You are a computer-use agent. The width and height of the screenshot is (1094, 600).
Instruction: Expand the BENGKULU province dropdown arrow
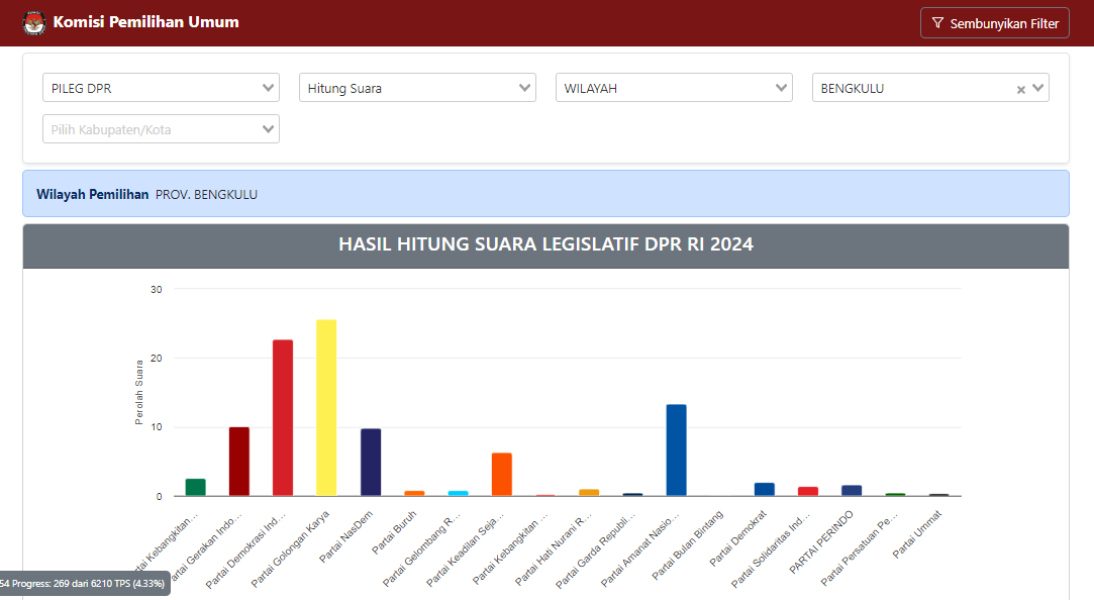pyautogui.click(x=1037, y=88)
